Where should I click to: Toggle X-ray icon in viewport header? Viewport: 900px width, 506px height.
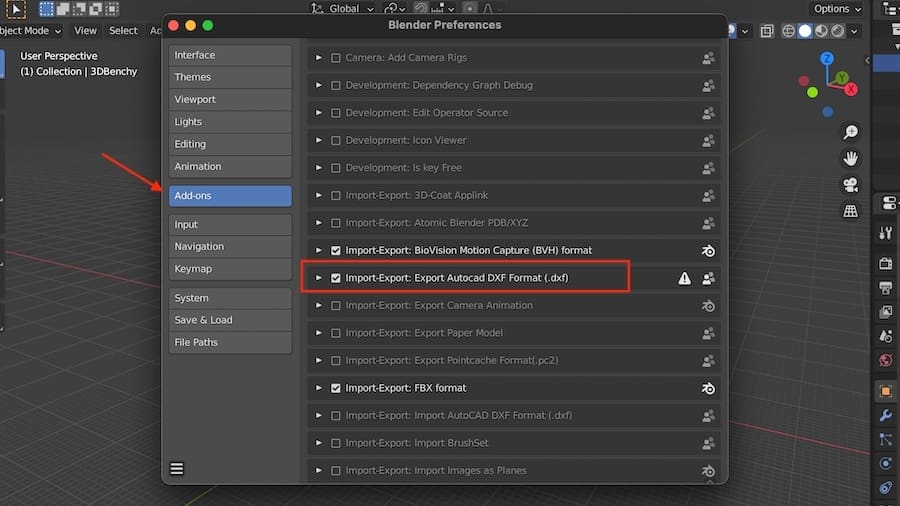pos(767,31)
